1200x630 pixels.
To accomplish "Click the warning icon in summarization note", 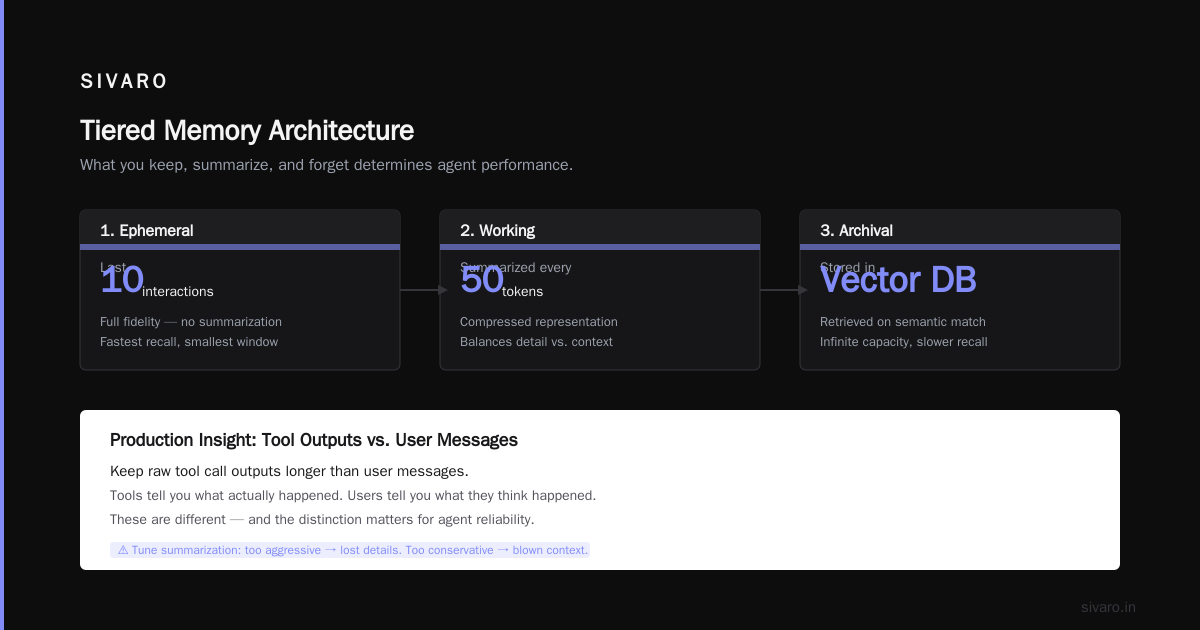I will [x=123, y=550].
